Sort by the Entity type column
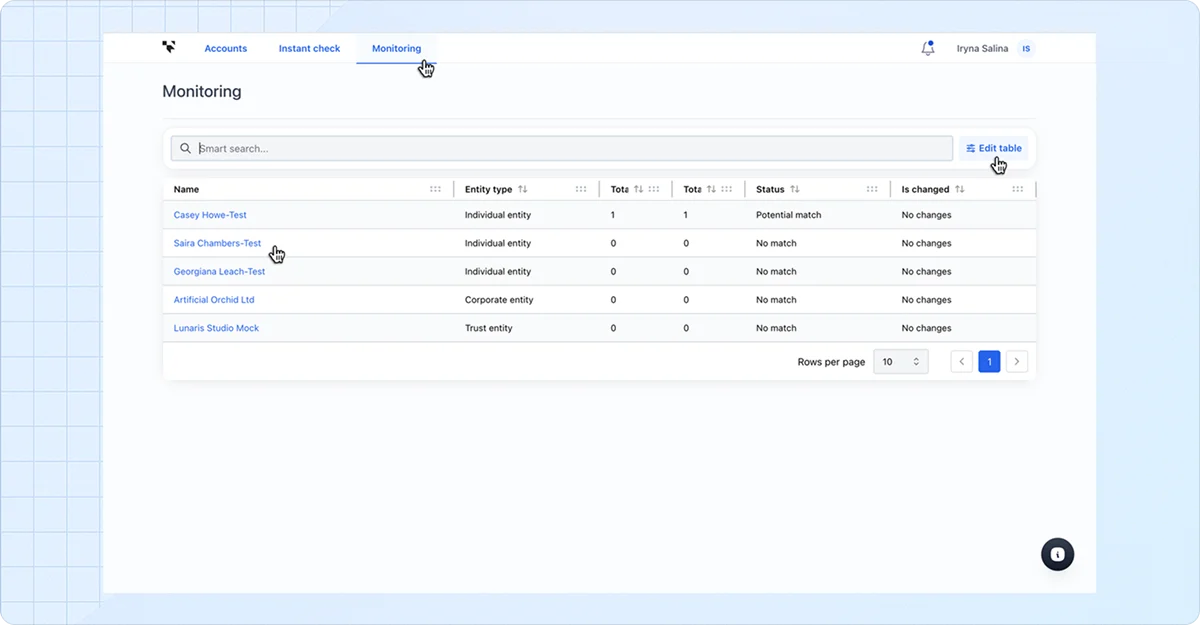The image size is (1200, 625). [523, 189]
